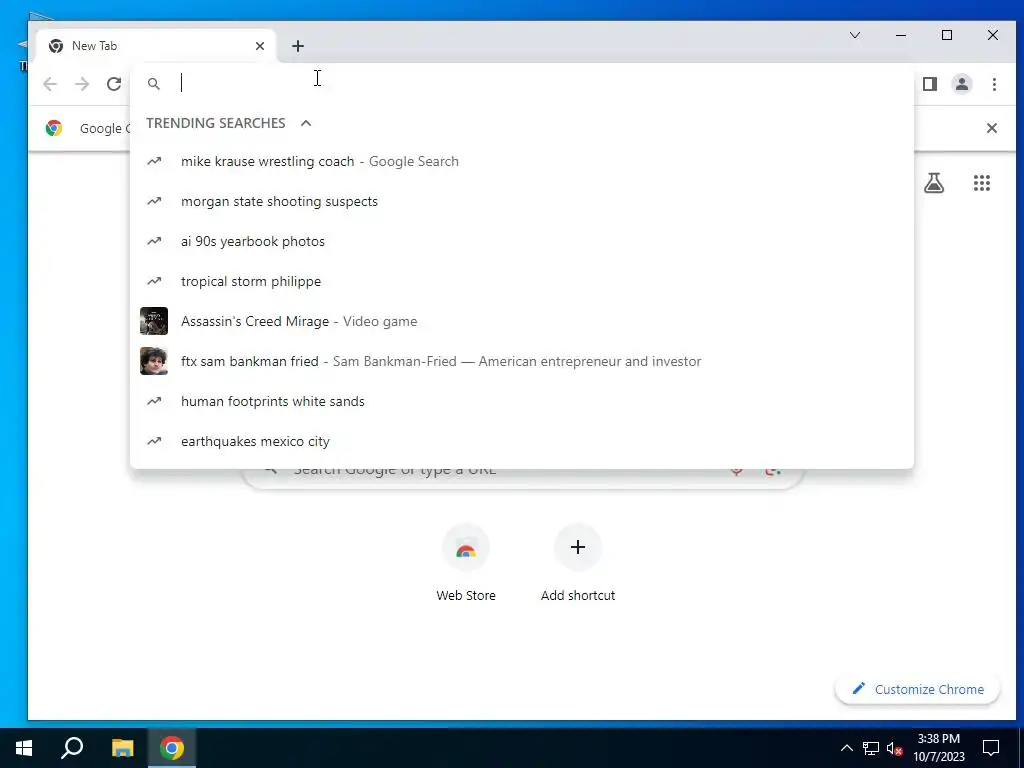This screenshot has width=1024, height=768.
Task: Open the Google apps grid
Action: click(982, 183)
